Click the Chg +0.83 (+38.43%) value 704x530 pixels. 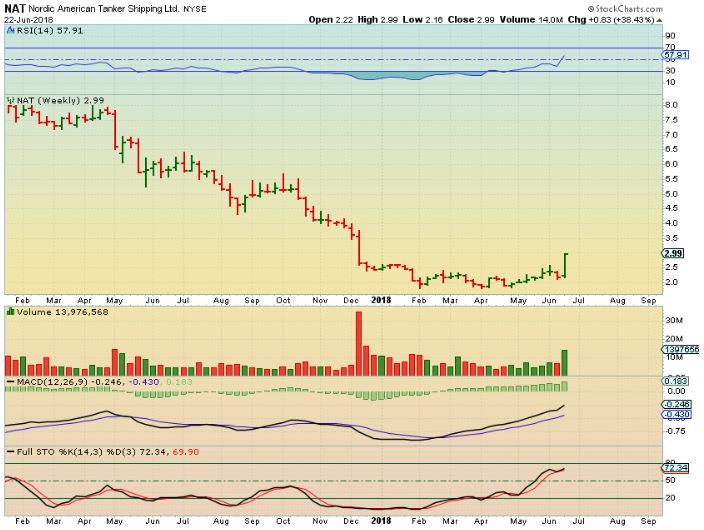[x=611, y=20]
